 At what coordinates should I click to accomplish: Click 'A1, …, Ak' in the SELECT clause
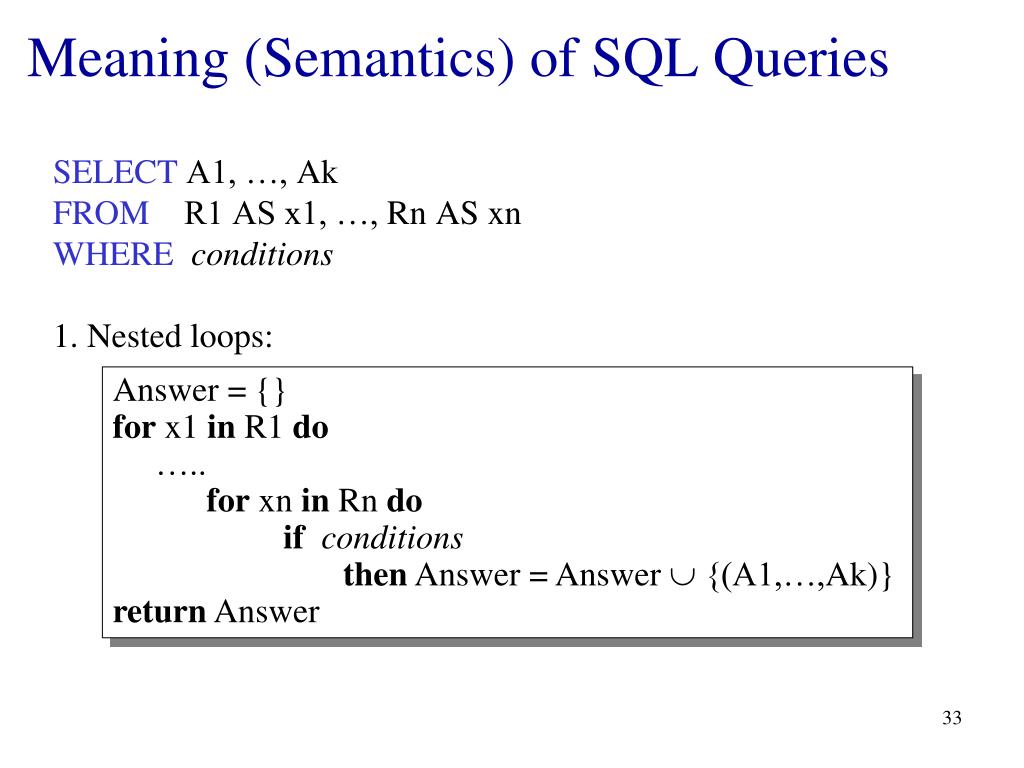pyautogui.click(x=262, y=174)
